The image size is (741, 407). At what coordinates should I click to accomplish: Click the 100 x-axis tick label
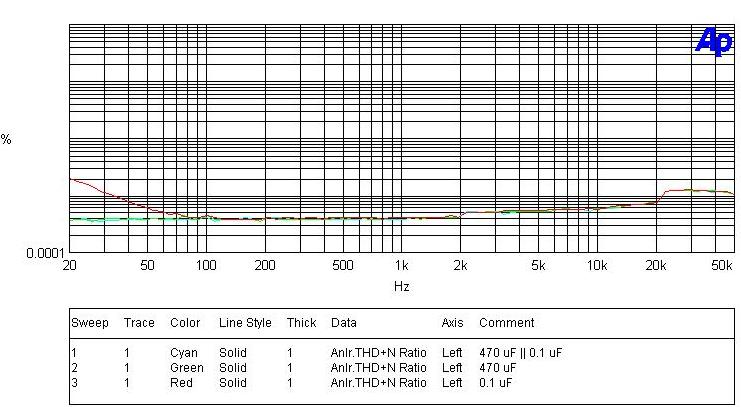(x=206, y=266)
